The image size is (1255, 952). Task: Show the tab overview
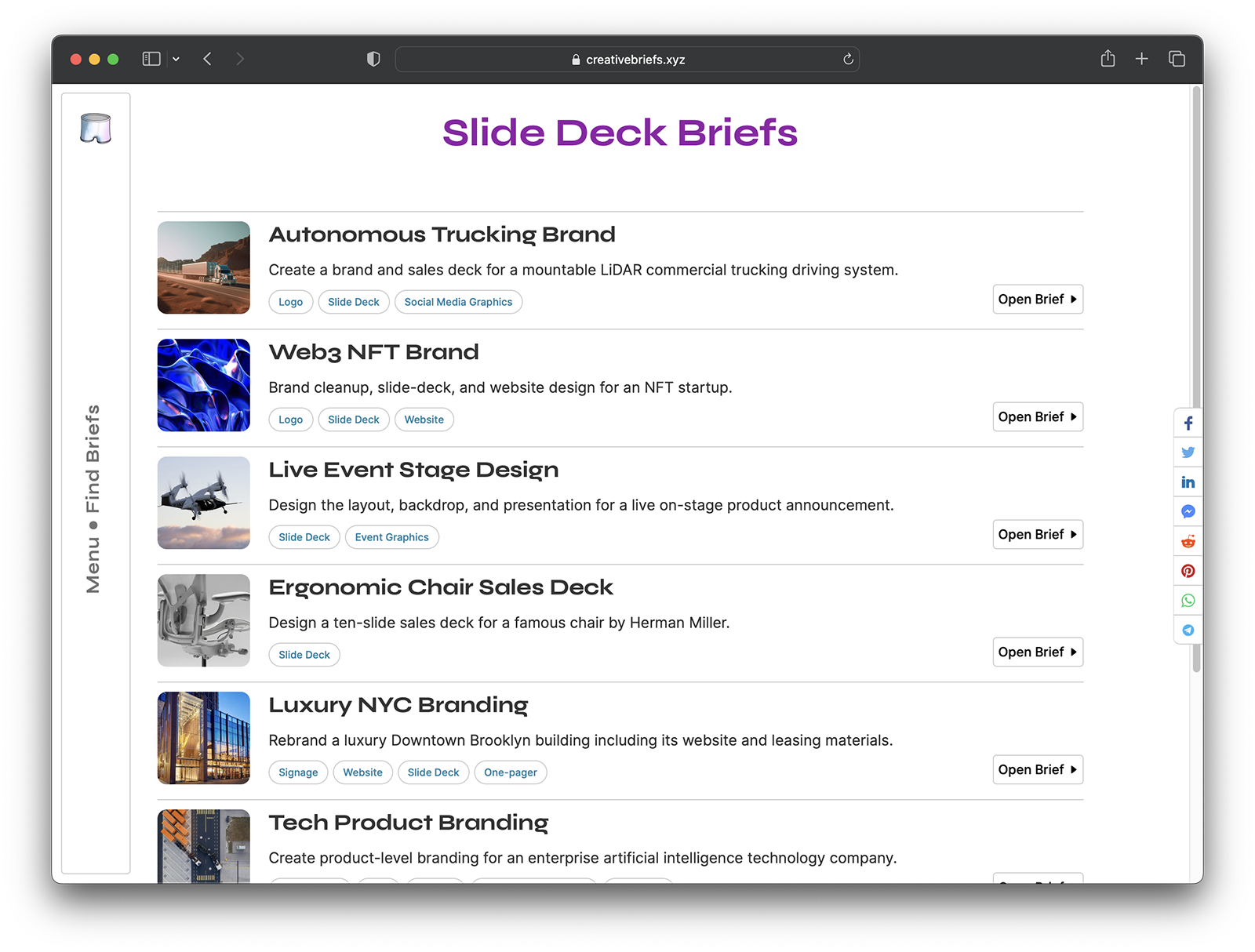tap(1177, 59)
